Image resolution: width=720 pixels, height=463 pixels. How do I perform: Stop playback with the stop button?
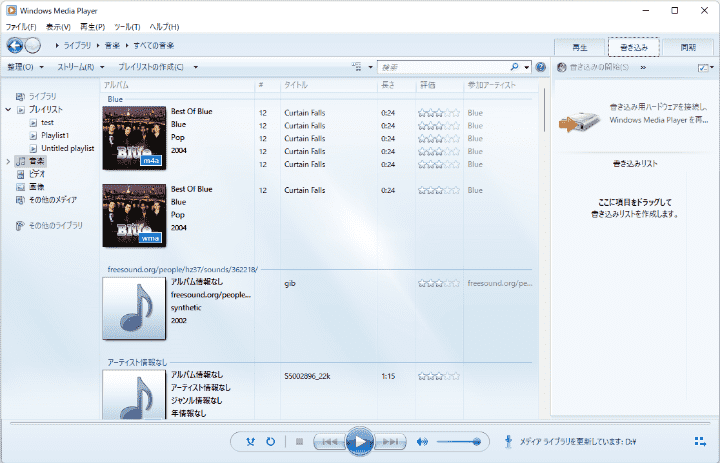[299, 442]
